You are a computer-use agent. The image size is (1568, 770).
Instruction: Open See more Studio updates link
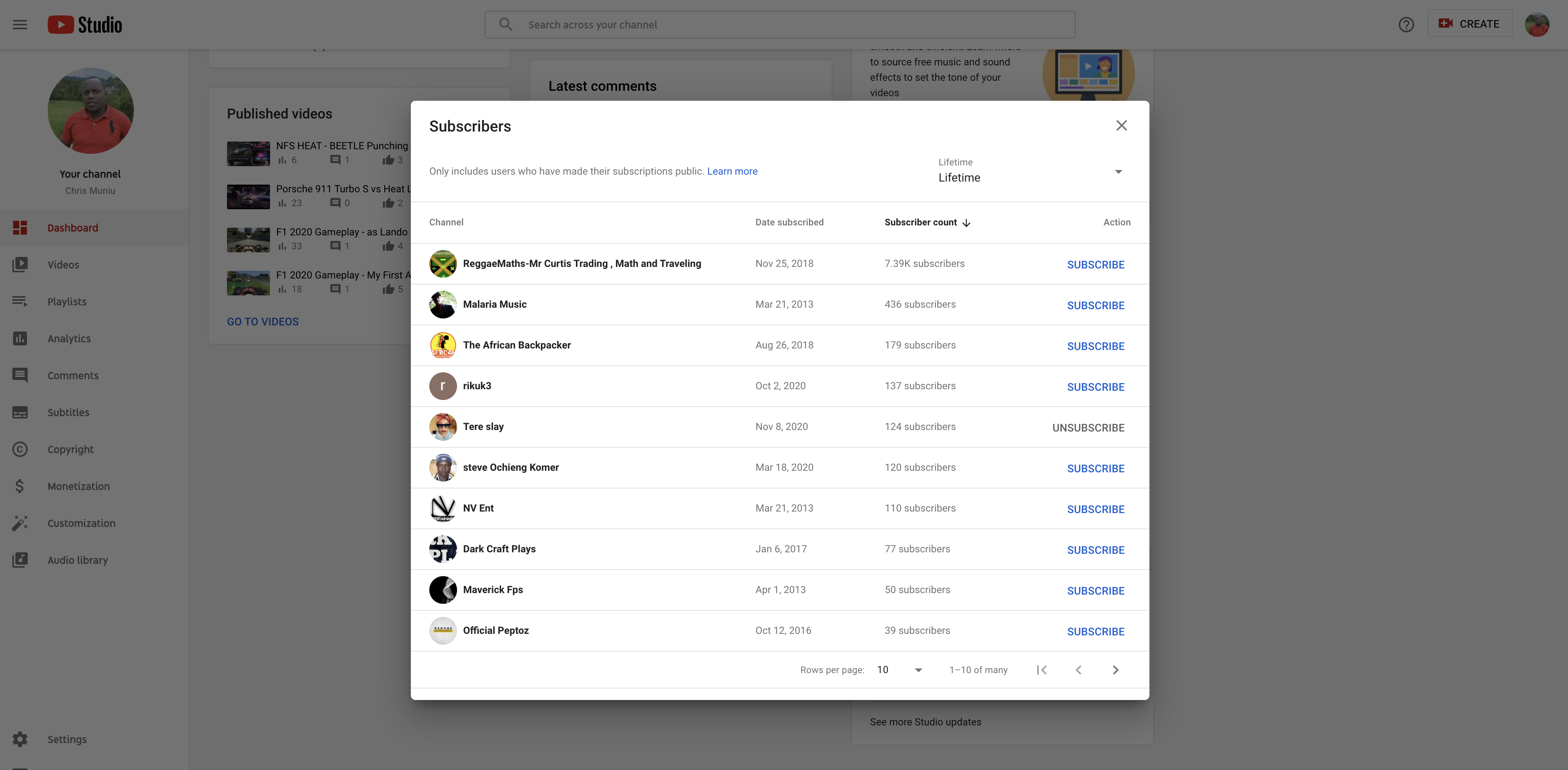click(x=925, y=722)
